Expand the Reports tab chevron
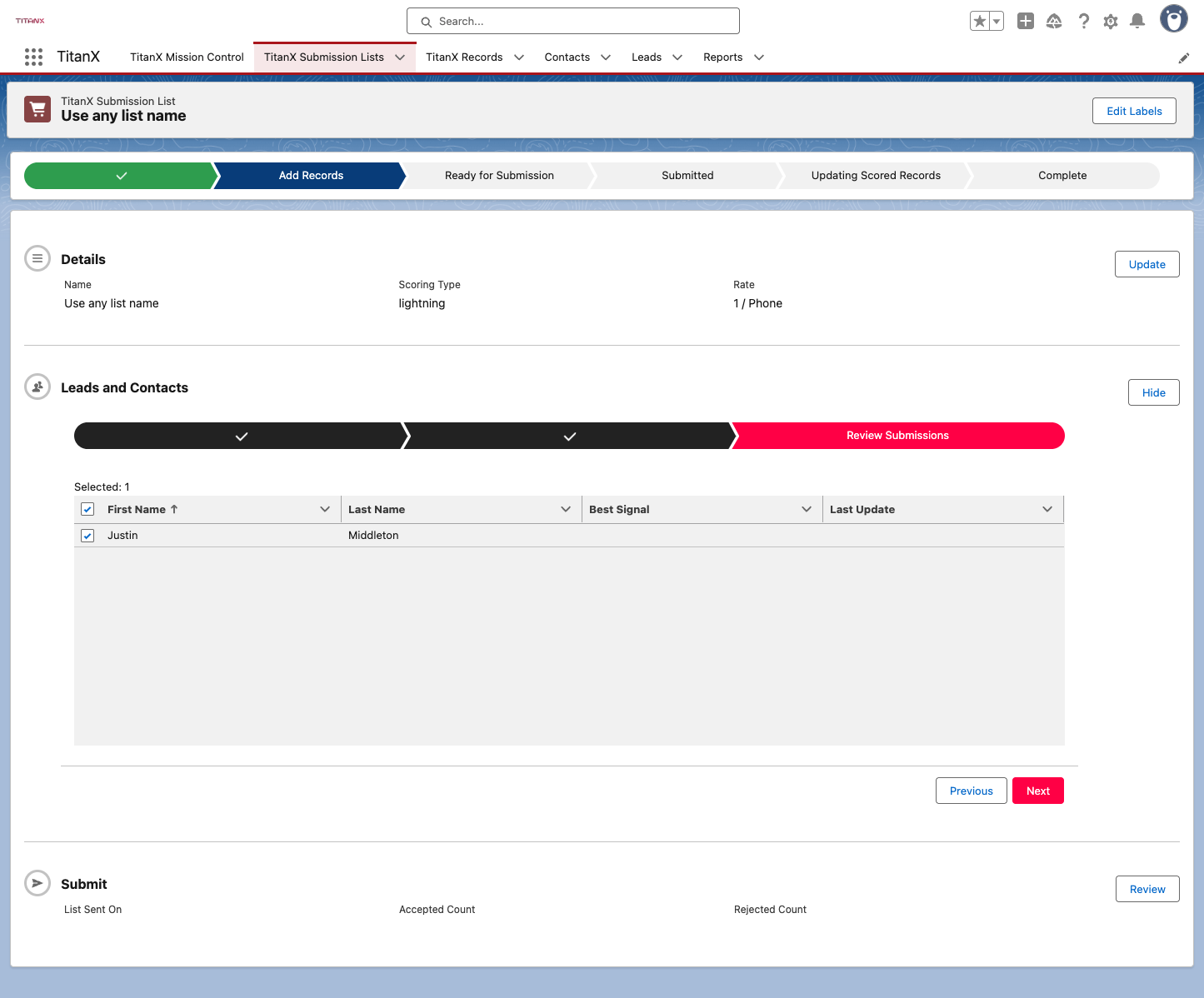 759,57
